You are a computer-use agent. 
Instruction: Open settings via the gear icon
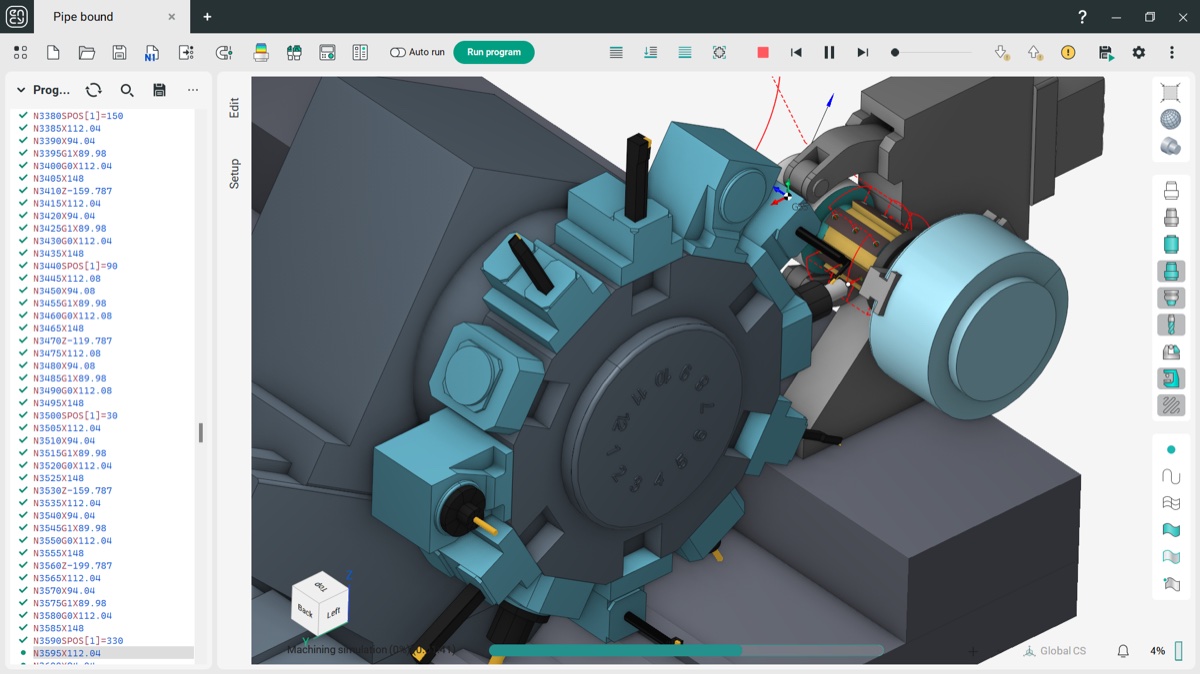[1139, 53]
